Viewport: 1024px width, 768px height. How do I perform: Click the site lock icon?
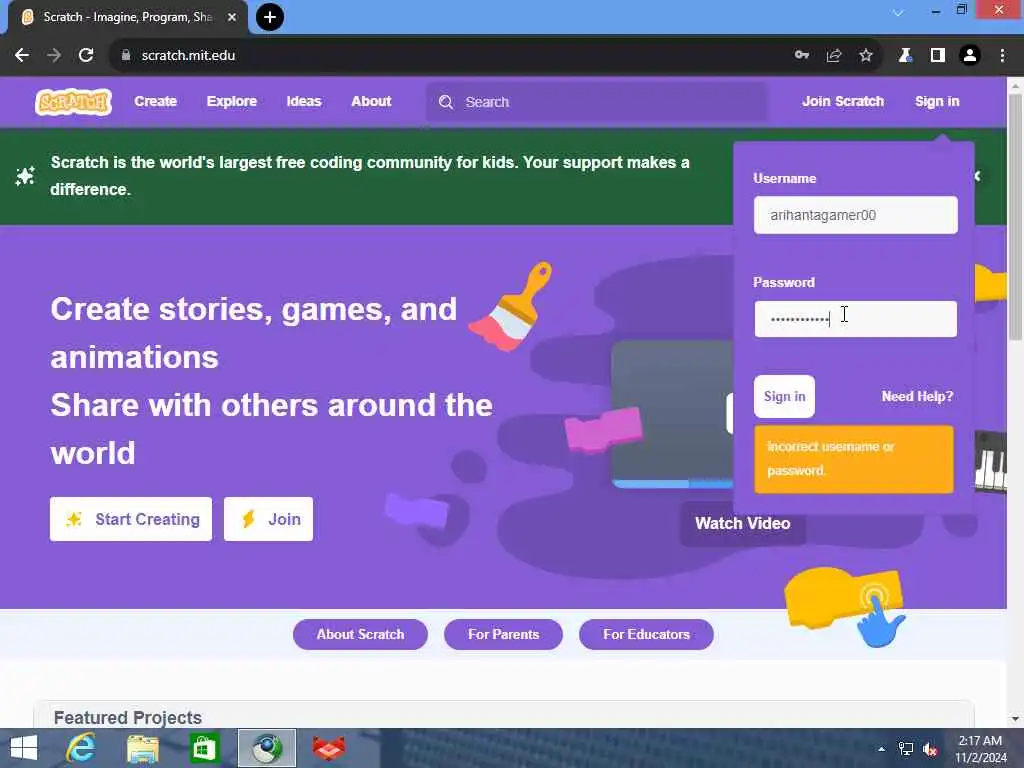click(x=126, y=56)
